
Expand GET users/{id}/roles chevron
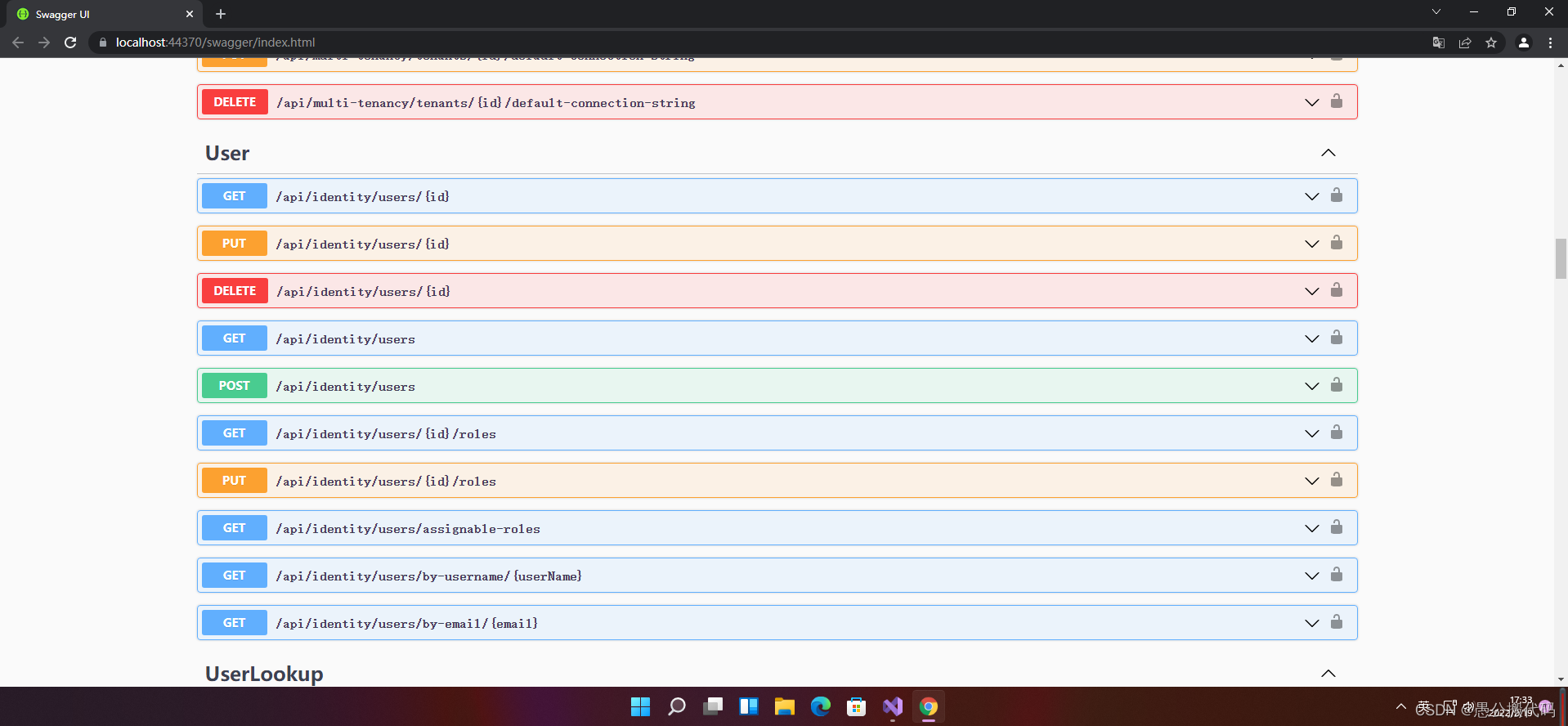click(1312, 433)
